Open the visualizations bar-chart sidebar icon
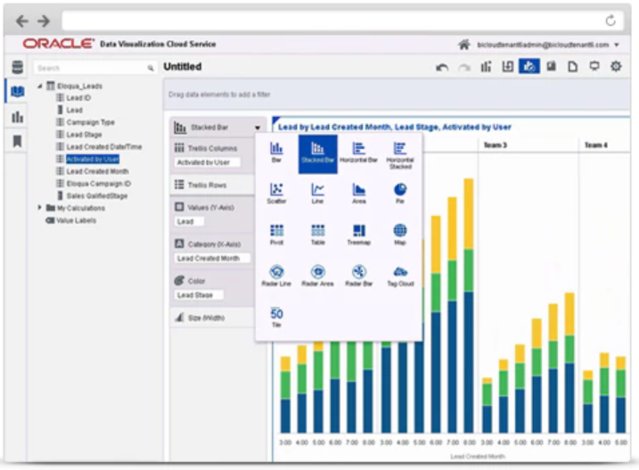This screenshot has height=470, width=639. pyautogui.click(x=17, y=117)
